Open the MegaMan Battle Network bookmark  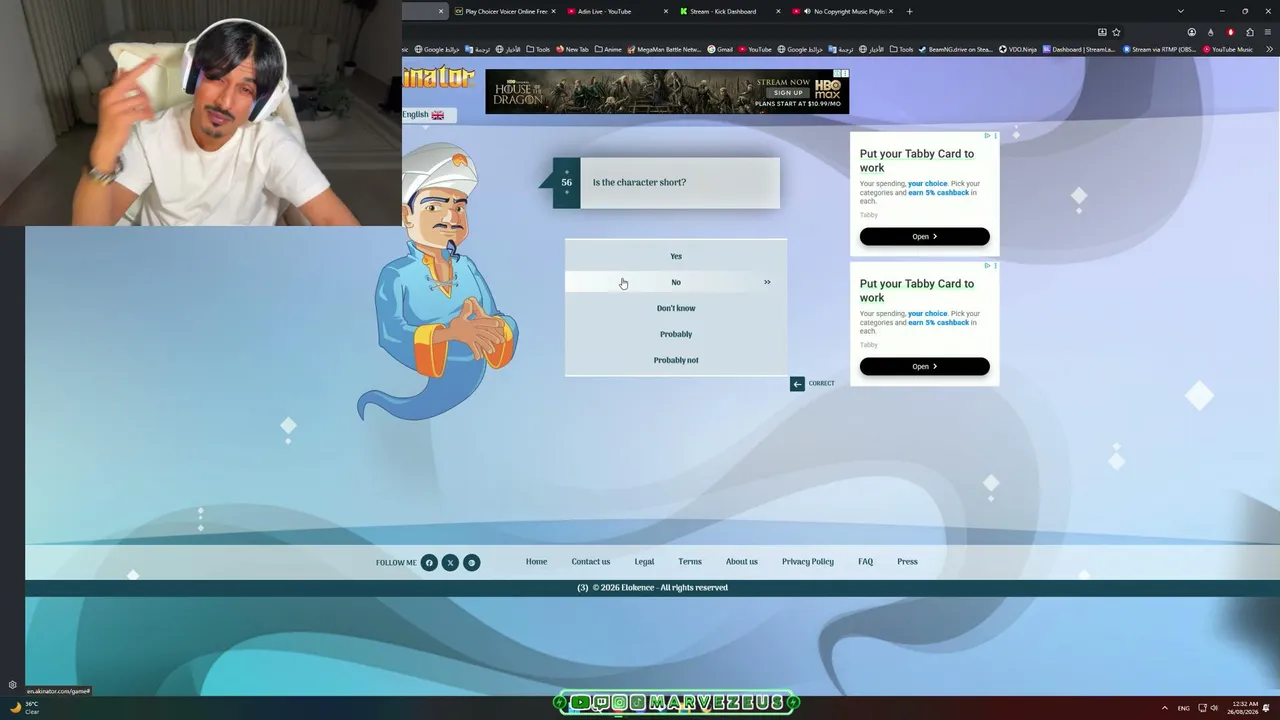664,49
